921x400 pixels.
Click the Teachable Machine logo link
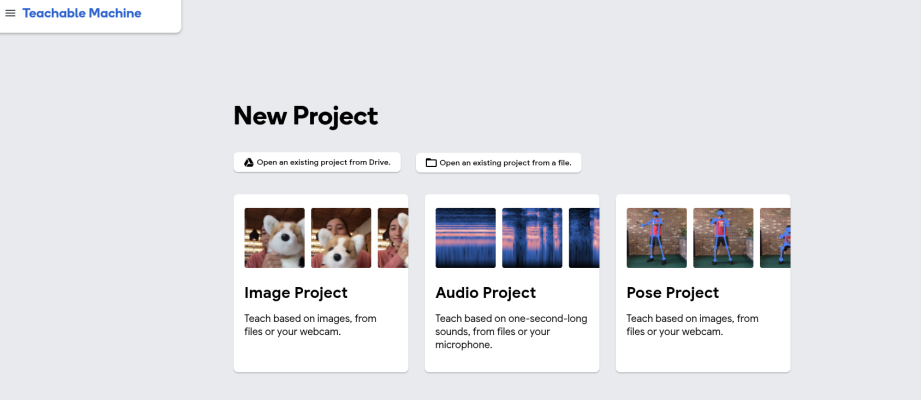(82, 13)
